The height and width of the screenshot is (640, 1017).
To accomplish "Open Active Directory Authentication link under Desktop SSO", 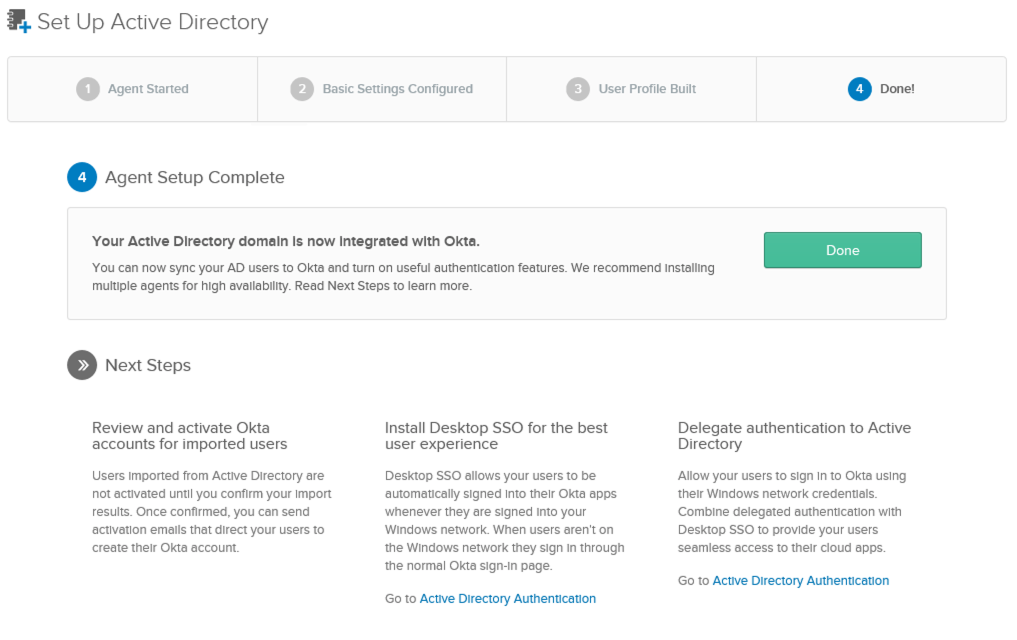I will click(x=507, y=599).
